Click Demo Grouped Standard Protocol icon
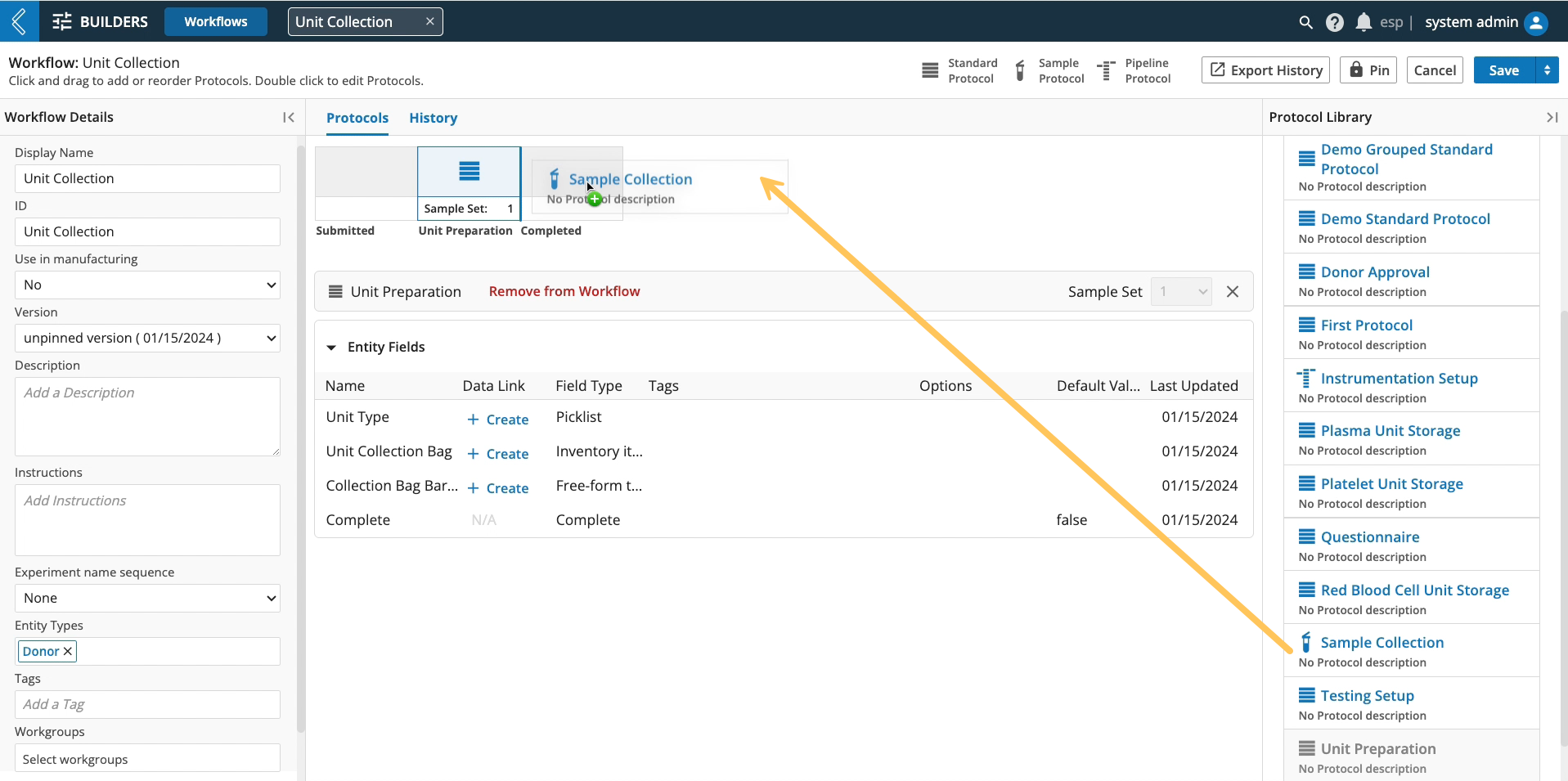 (1307, 159)
